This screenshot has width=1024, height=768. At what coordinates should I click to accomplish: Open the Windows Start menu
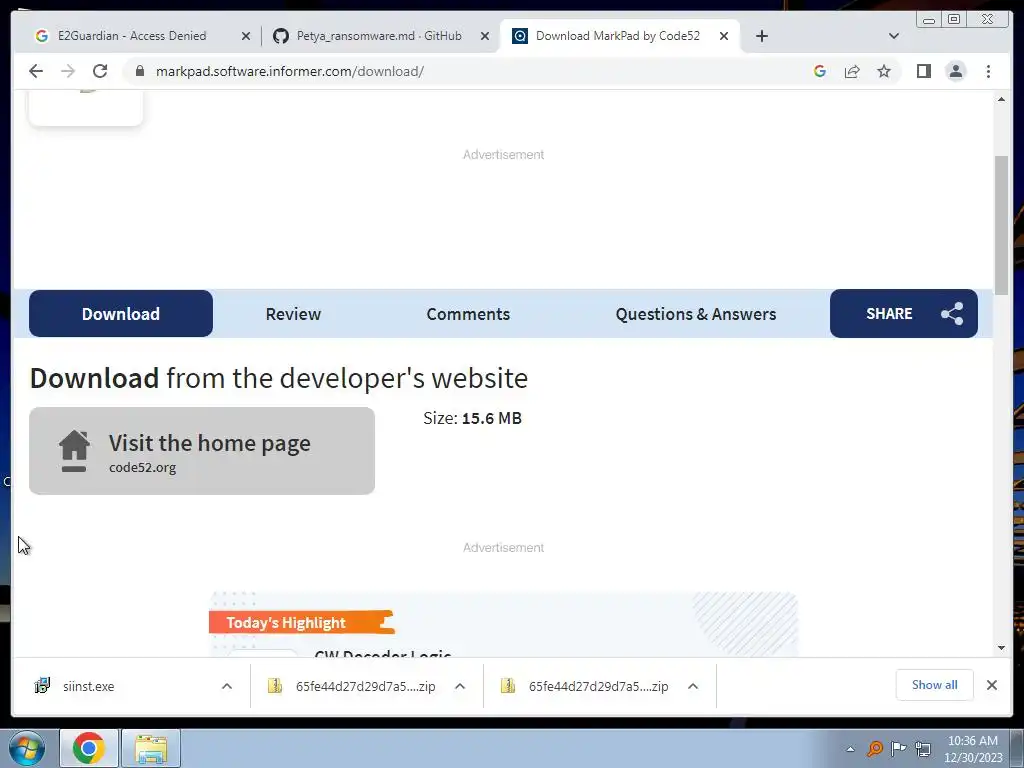pyautogui.click(x=27, y=748)
